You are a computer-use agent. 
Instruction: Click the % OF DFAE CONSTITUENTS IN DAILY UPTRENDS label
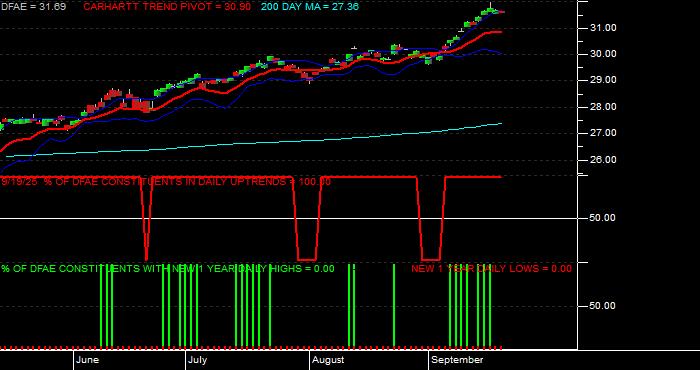pyautogui.click(x=188, y=182)
